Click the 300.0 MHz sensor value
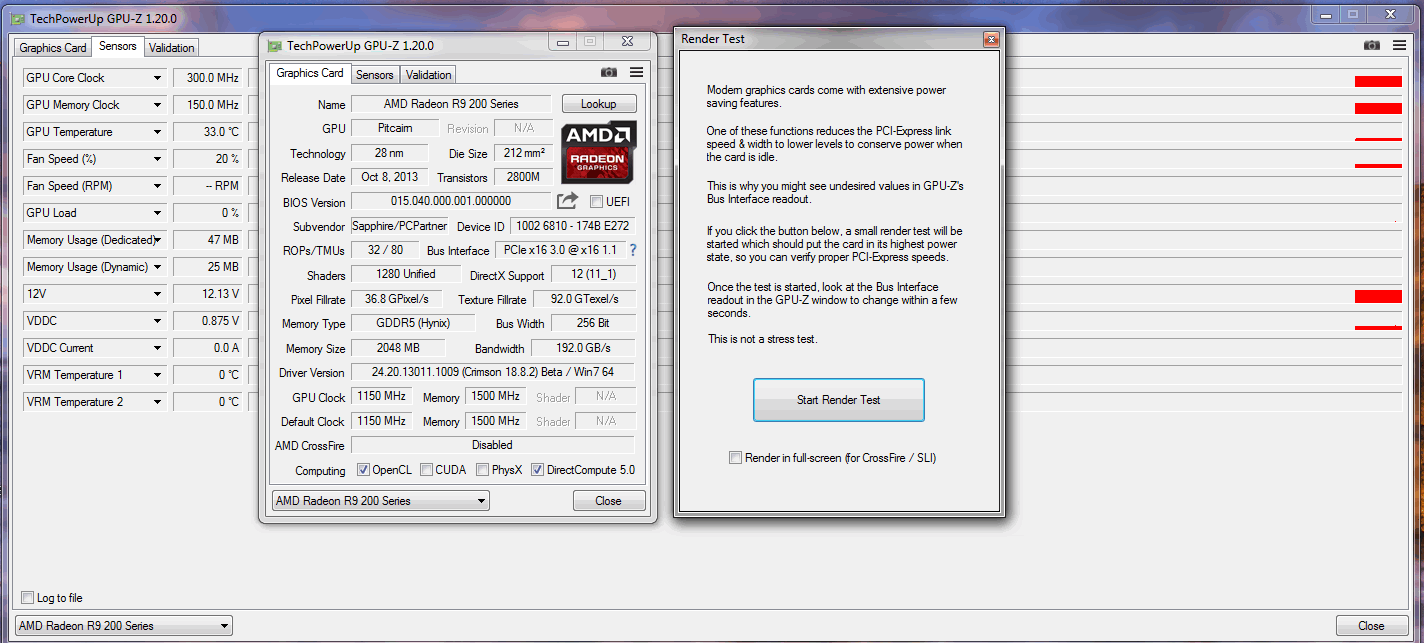The width and height of the screenshot is (1424, 643). (208, 78)
